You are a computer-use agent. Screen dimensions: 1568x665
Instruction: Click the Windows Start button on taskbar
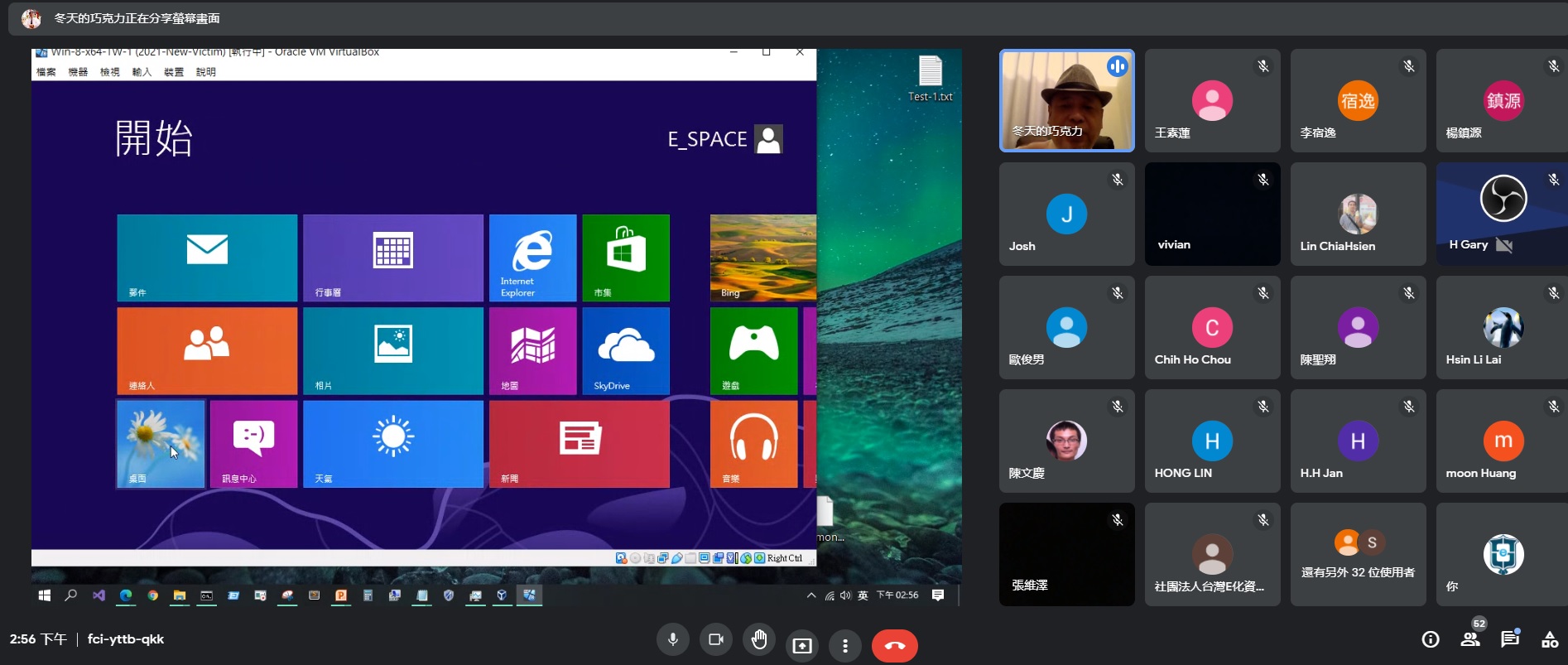[45, 595]
